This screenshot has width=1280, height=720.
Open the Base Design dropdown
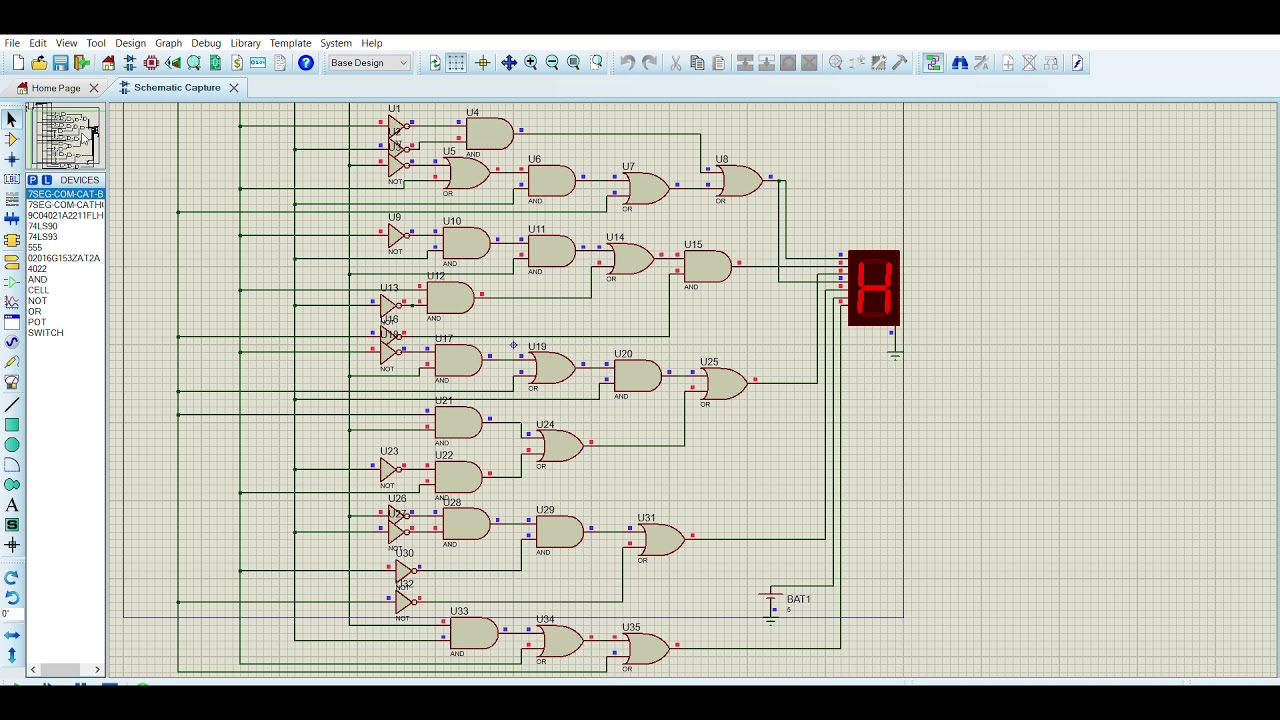(x=369, y=63)
